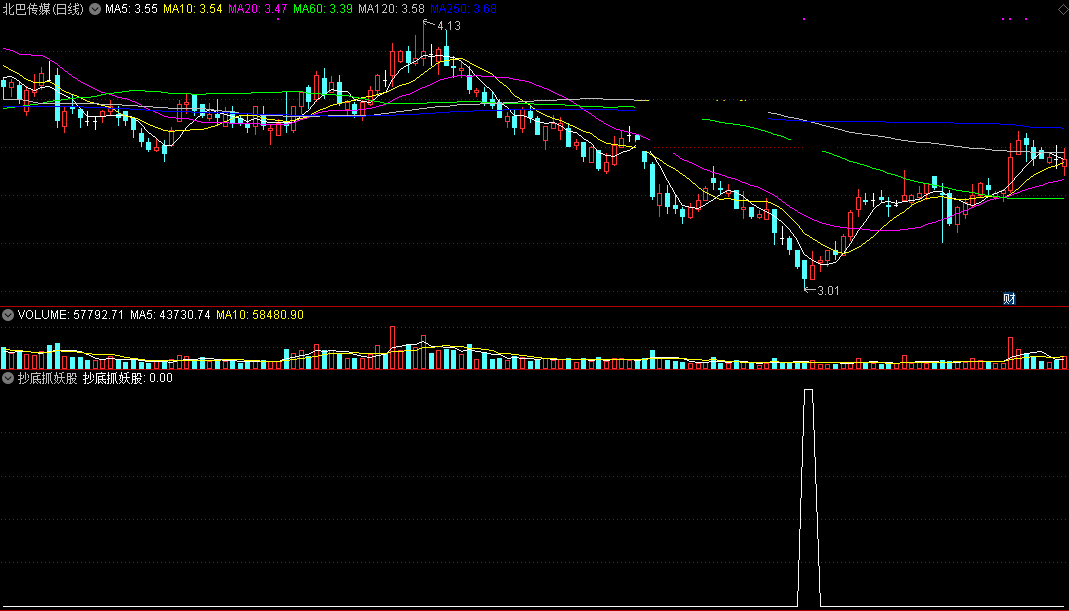Screen dimensions: 1069x611
Task: Select the MA120: 3.58 moving average label
Action: (391, 10)
